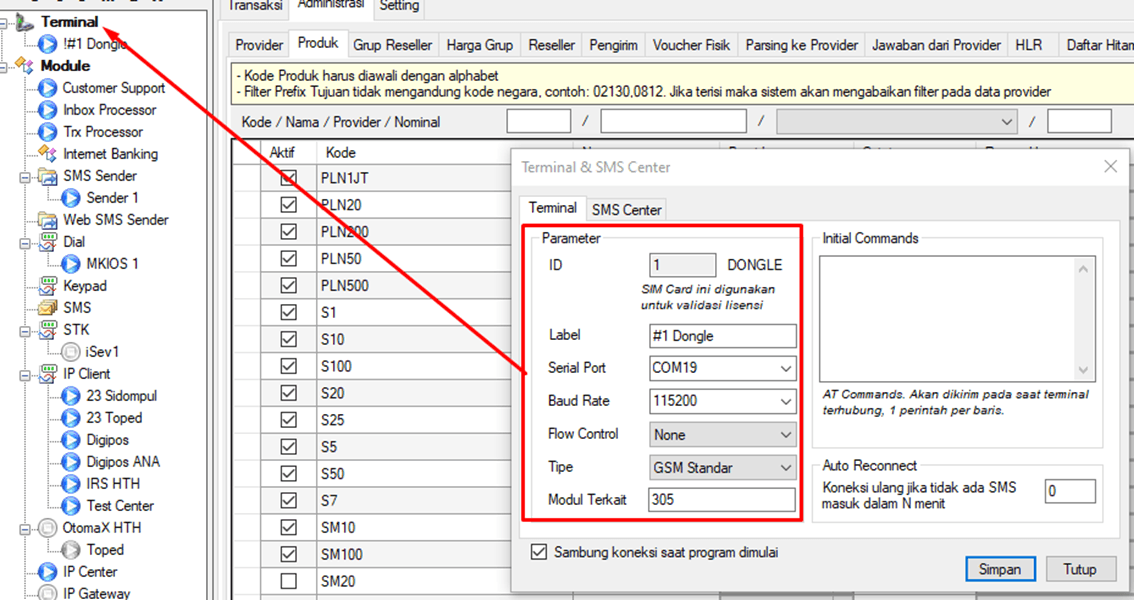The width and height of the screenshot is (1134, 600).
Task: Enable the SM20 product Aktif checkbox
Action: [289, 581]
